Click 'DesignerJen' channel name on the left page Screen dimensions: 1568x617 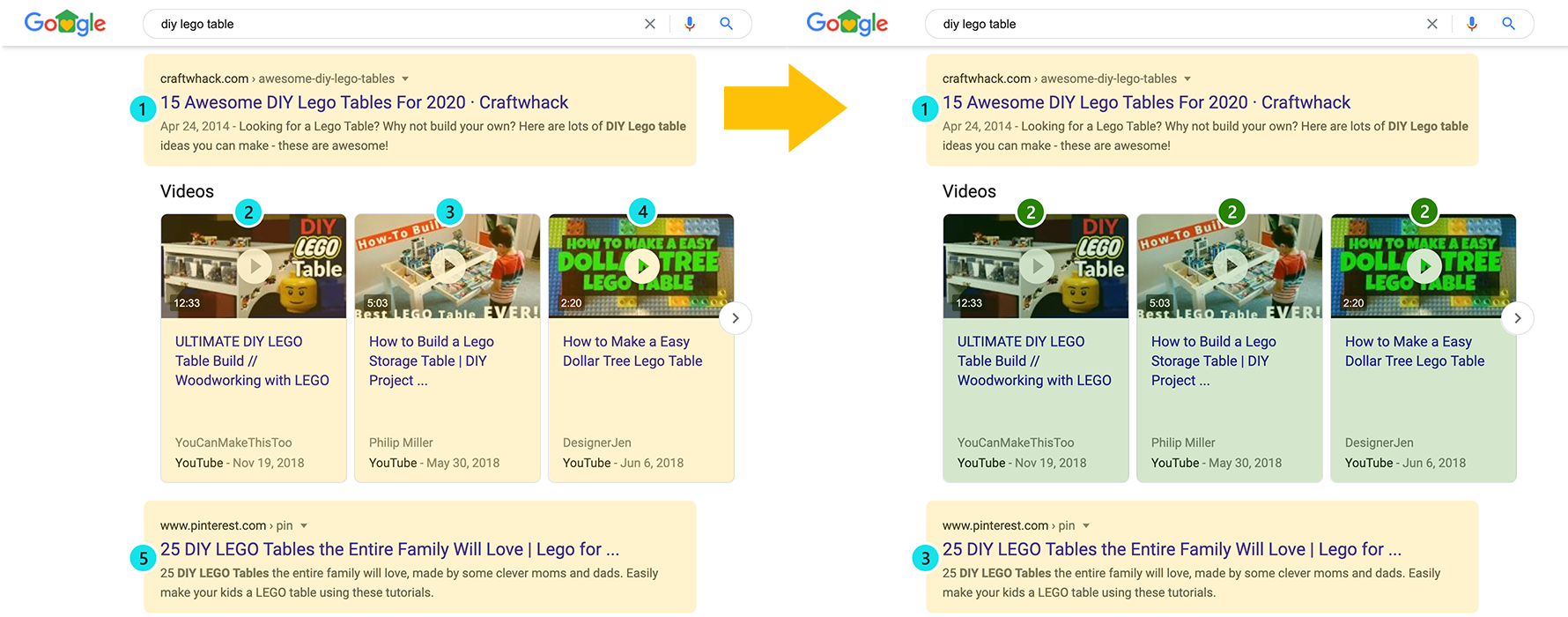pos(597,442)
